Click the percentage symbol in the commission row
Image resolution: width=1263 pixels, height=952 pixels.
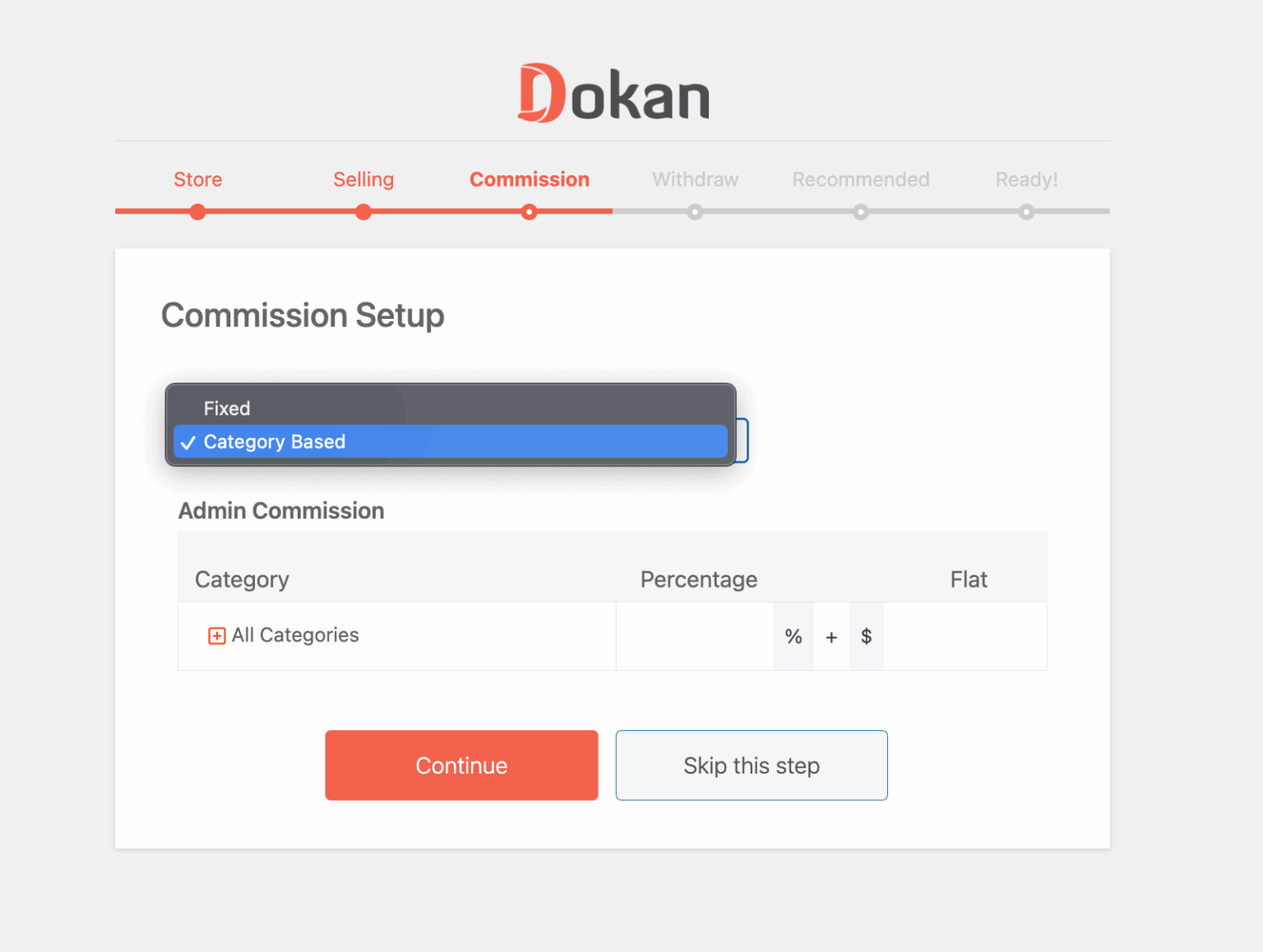tap(793, 635)
